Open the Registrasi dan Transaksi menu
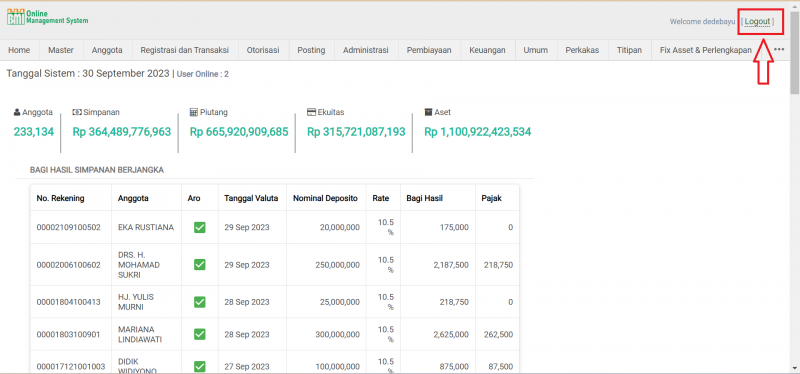Screen dimensions: 800x374 point(185,50)
